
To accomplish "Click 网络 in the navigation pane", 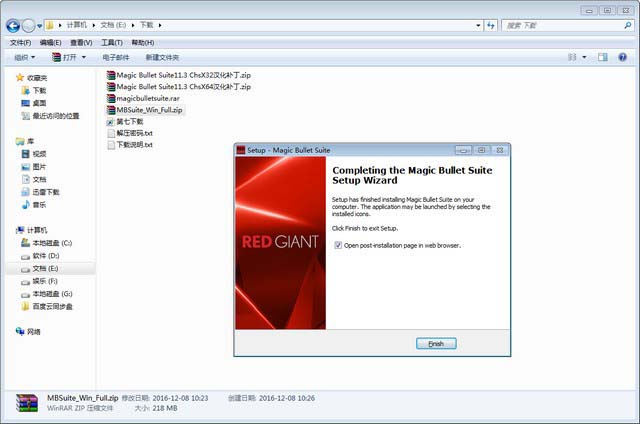I will click(x=29, y=331).
